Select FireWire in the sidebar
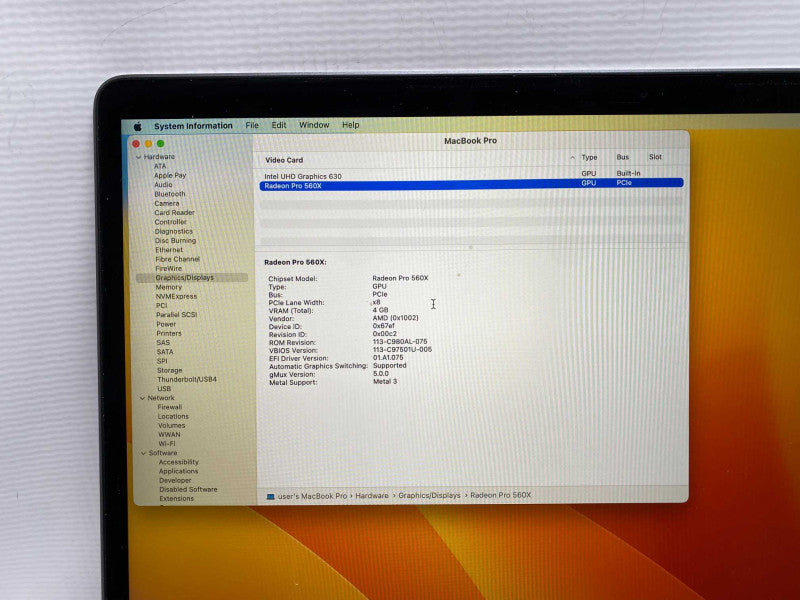Image resolution: width=800 pixels, height=600 pixels. pos(168,268)
